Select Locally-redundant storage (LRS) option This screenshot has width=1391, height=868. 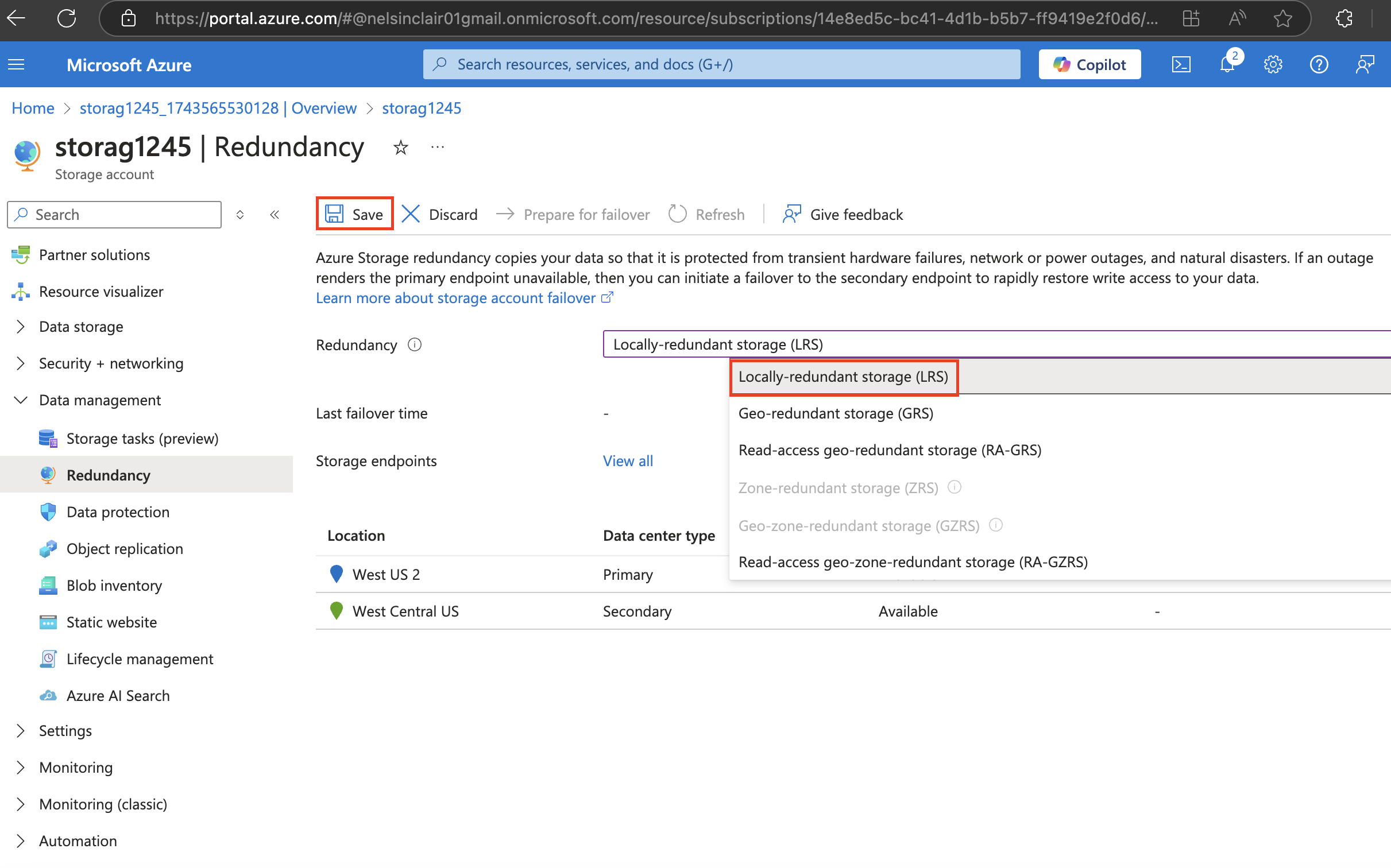pyautogui.click(x=1060, y=377)
